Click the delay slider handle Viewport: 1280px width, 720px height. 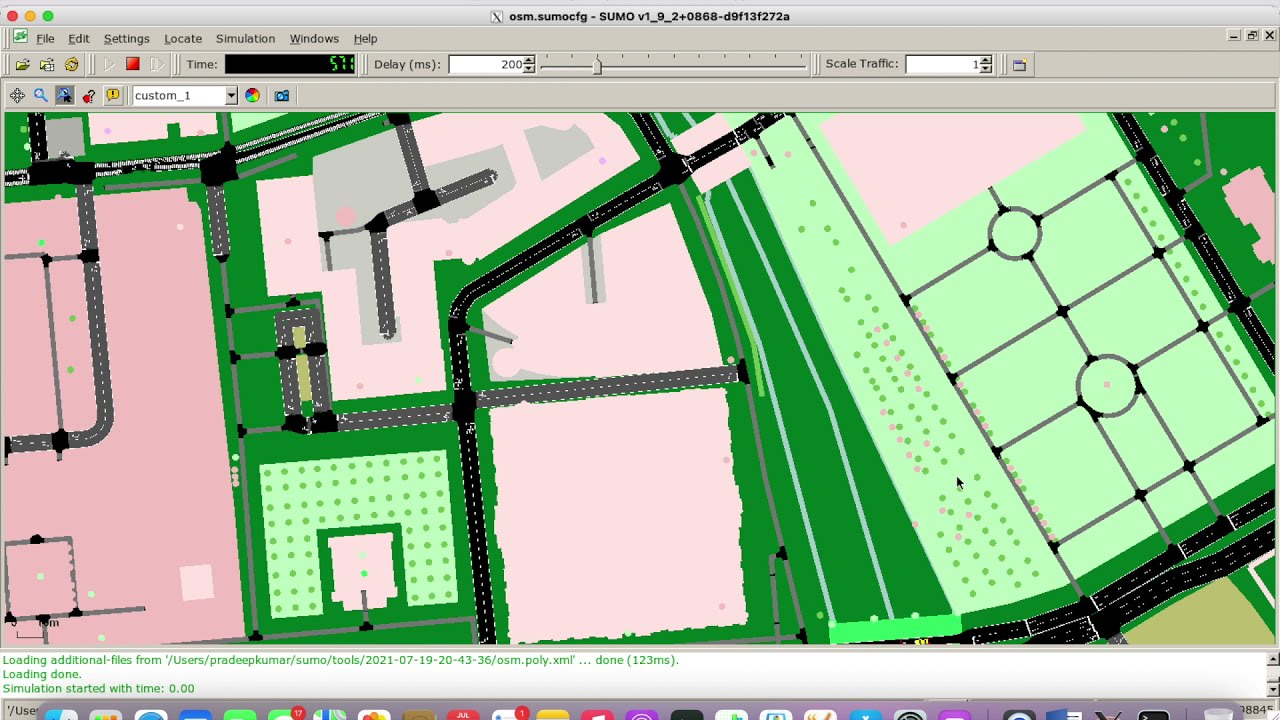[x=598, y=65]
